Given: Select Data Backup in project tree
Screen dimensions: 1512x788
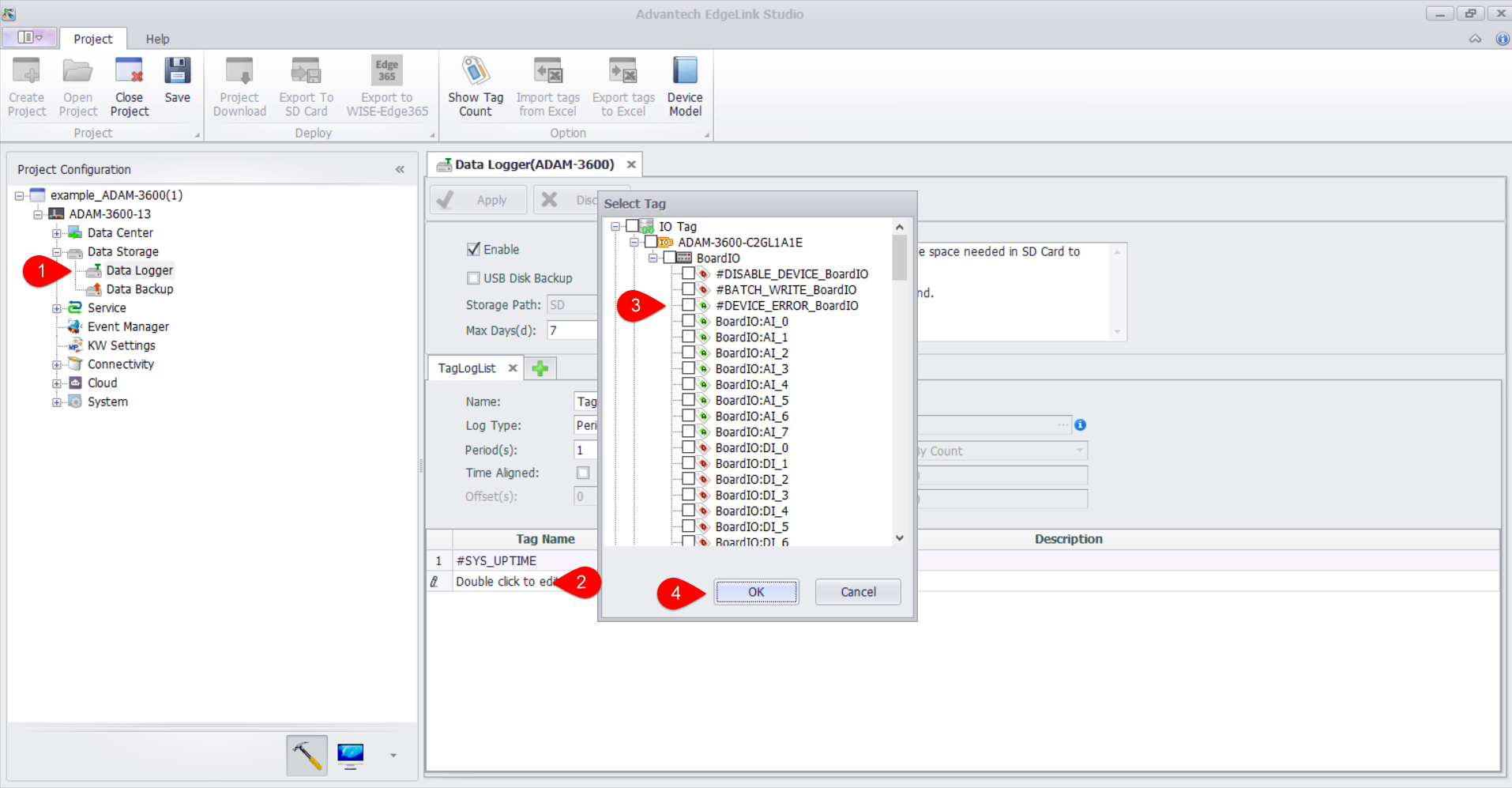Looking at the screenshot, I should (x=139, y=289).
